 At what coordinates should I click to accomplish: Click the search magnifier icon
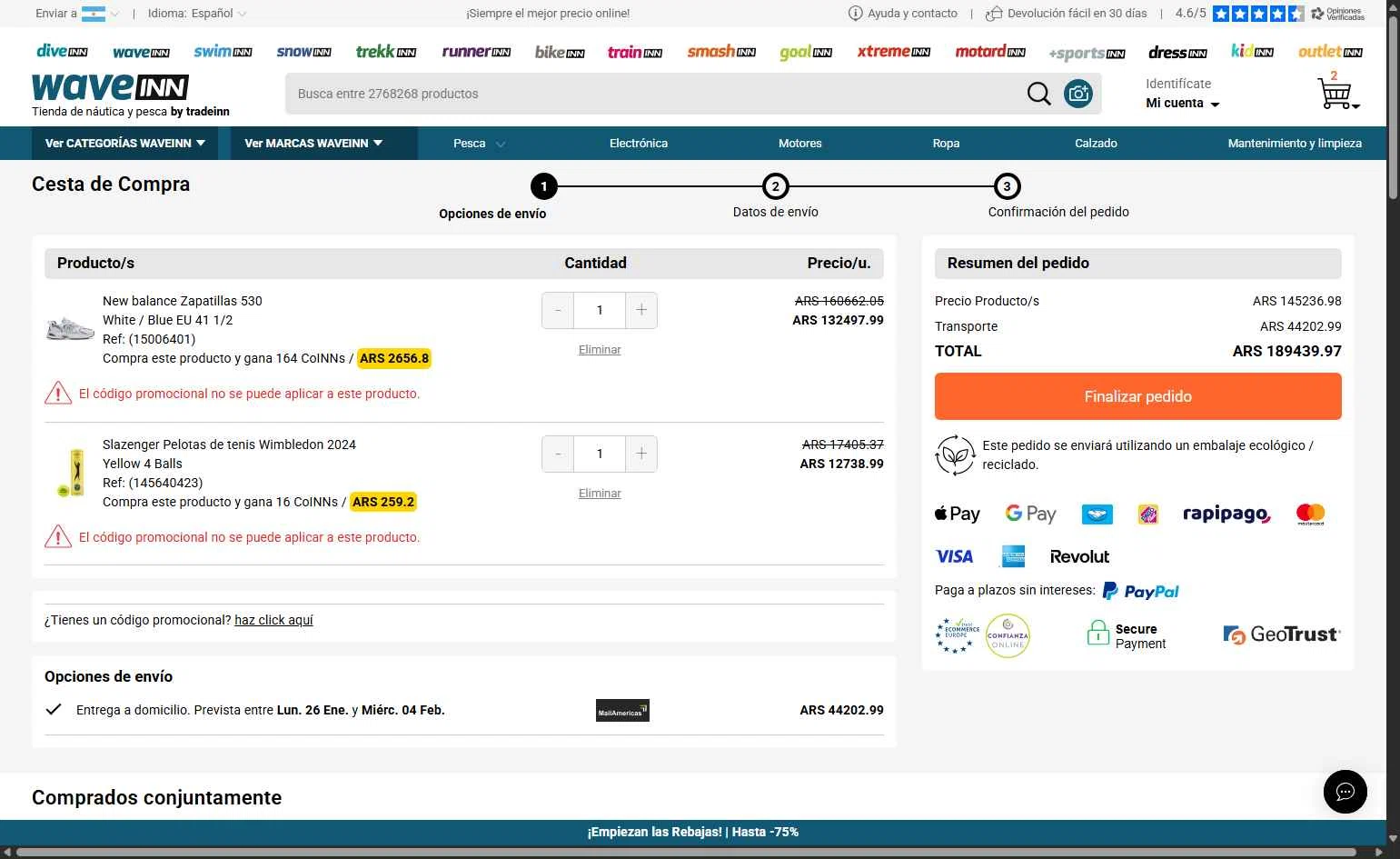[1038, 93]
